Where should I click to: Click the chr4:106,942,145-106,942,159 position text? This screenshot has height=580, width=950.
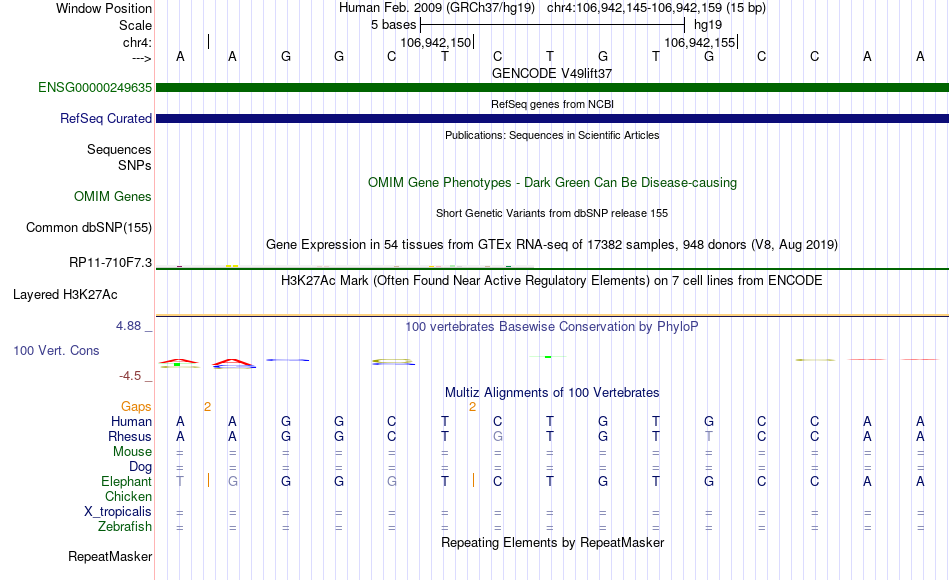click(656, 8)
